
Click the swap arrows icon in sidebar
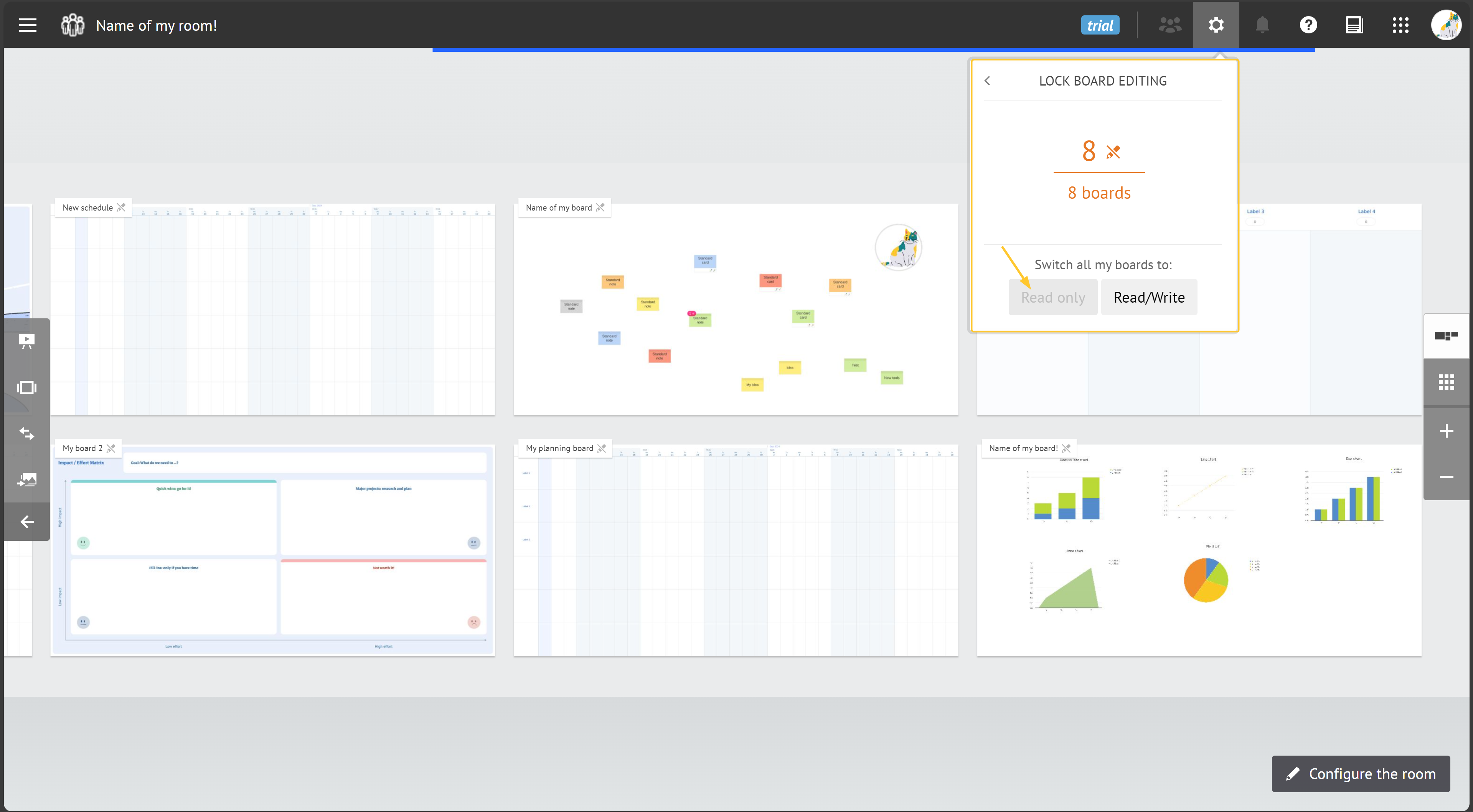point(27,434)
